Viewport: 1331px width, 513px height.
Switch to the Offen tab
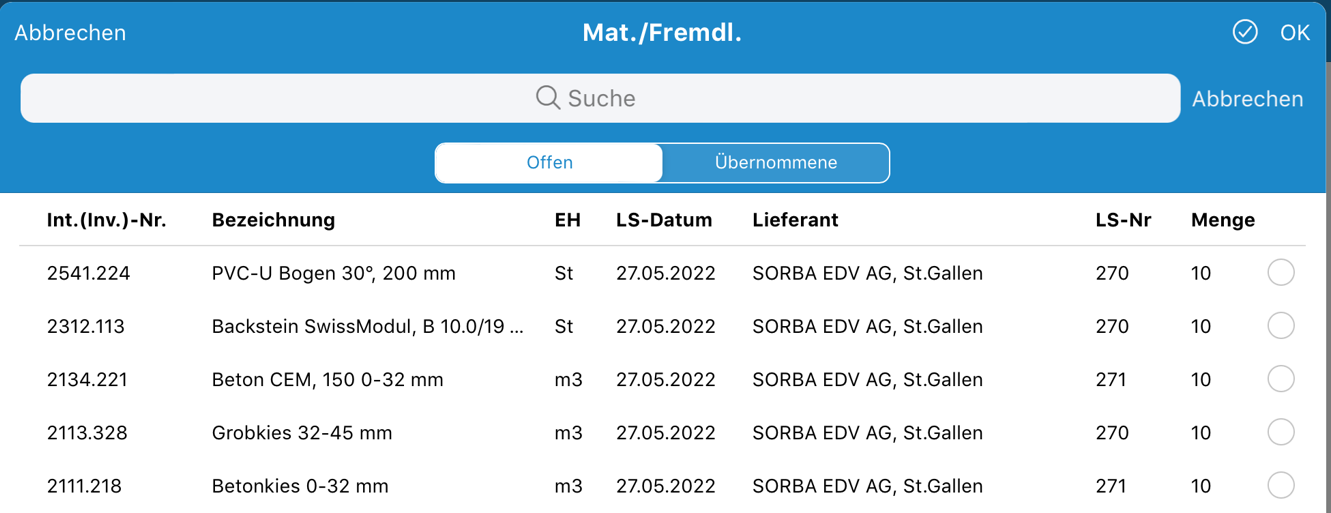point(549,163)
